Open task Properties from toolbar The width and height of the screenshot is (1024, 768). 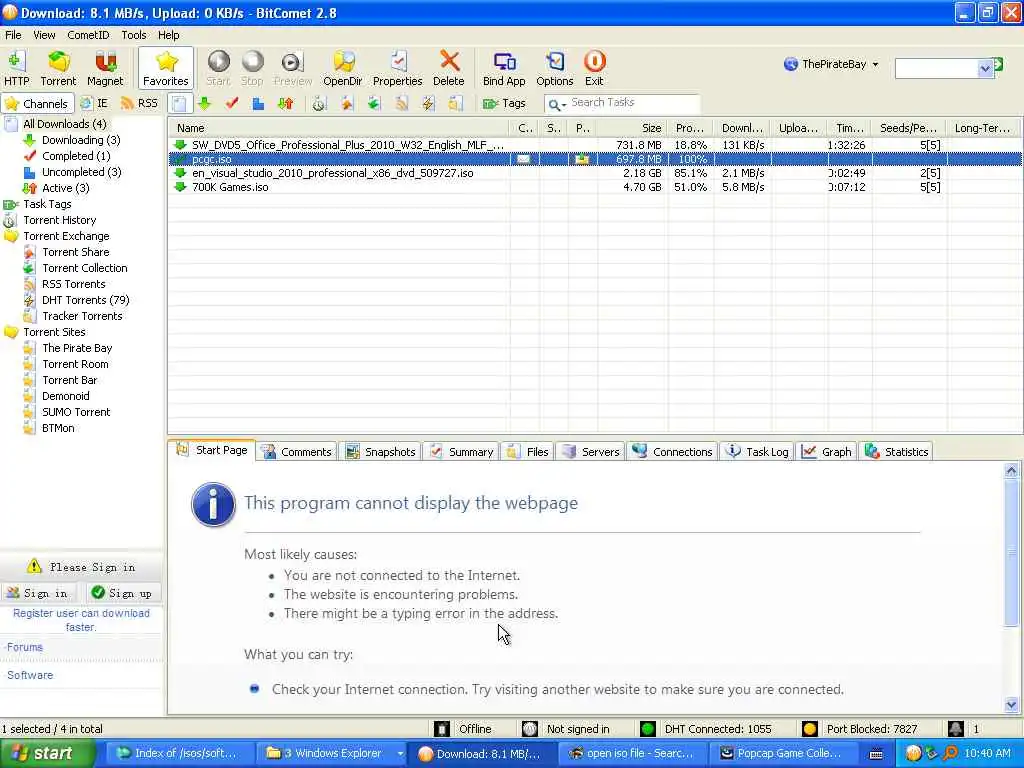click(397, 68)
